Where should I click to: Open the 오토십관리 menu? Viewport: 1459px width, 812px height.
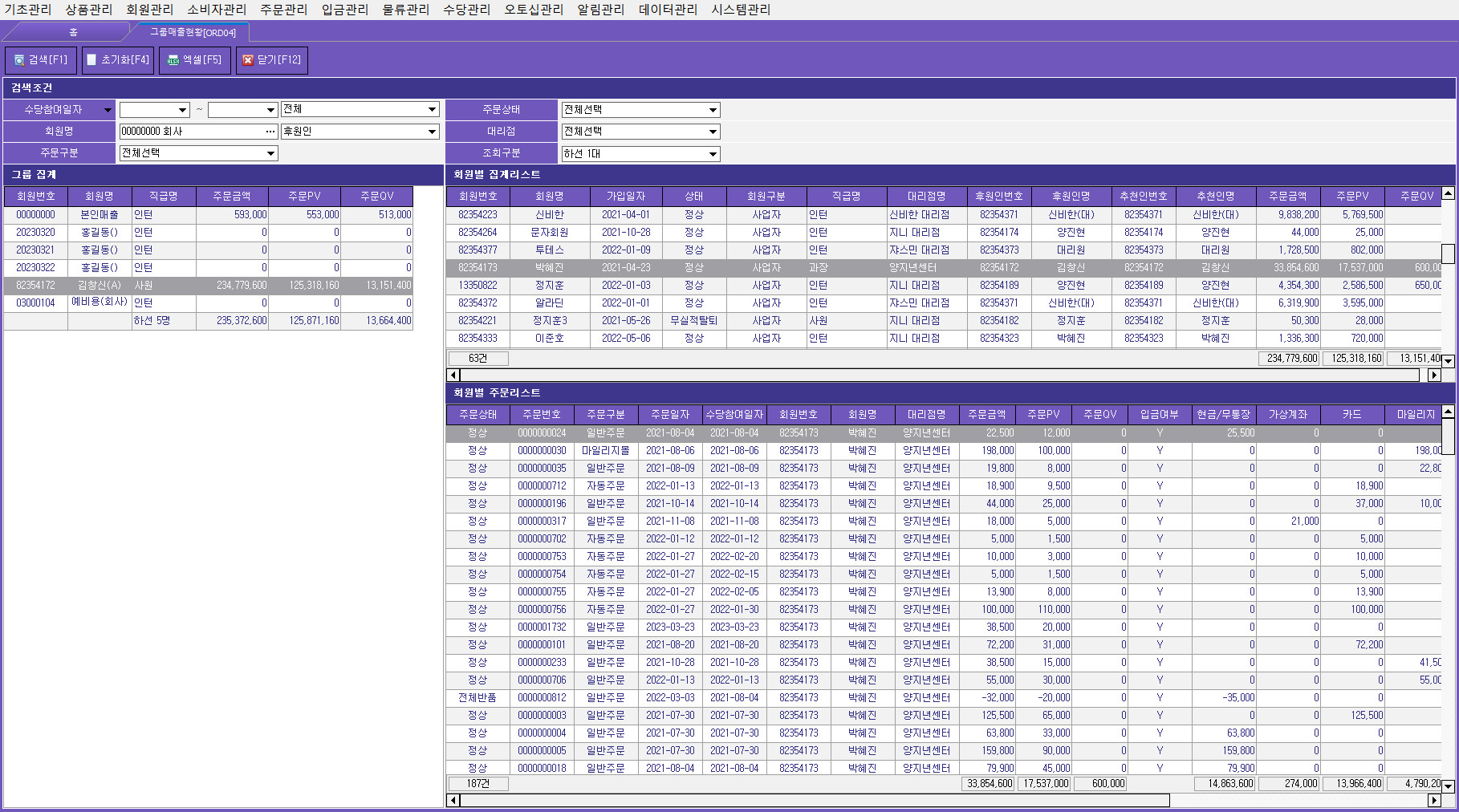click(x=534, y=10)
